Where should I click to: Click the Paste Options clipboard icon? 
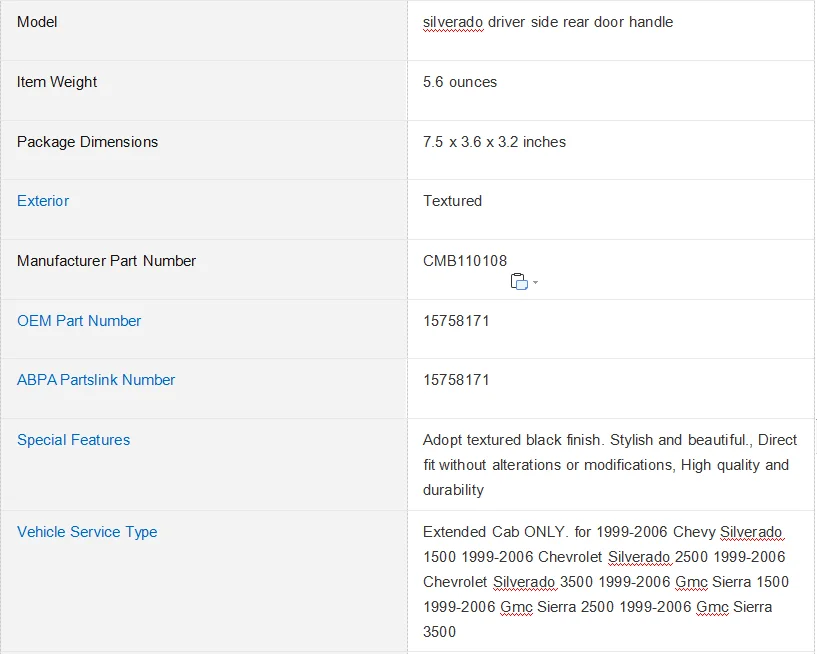519,281
